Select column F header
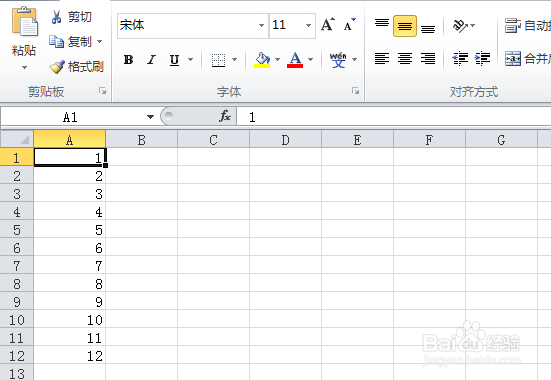Screen dimensions: 551x380 coord(429,140)
